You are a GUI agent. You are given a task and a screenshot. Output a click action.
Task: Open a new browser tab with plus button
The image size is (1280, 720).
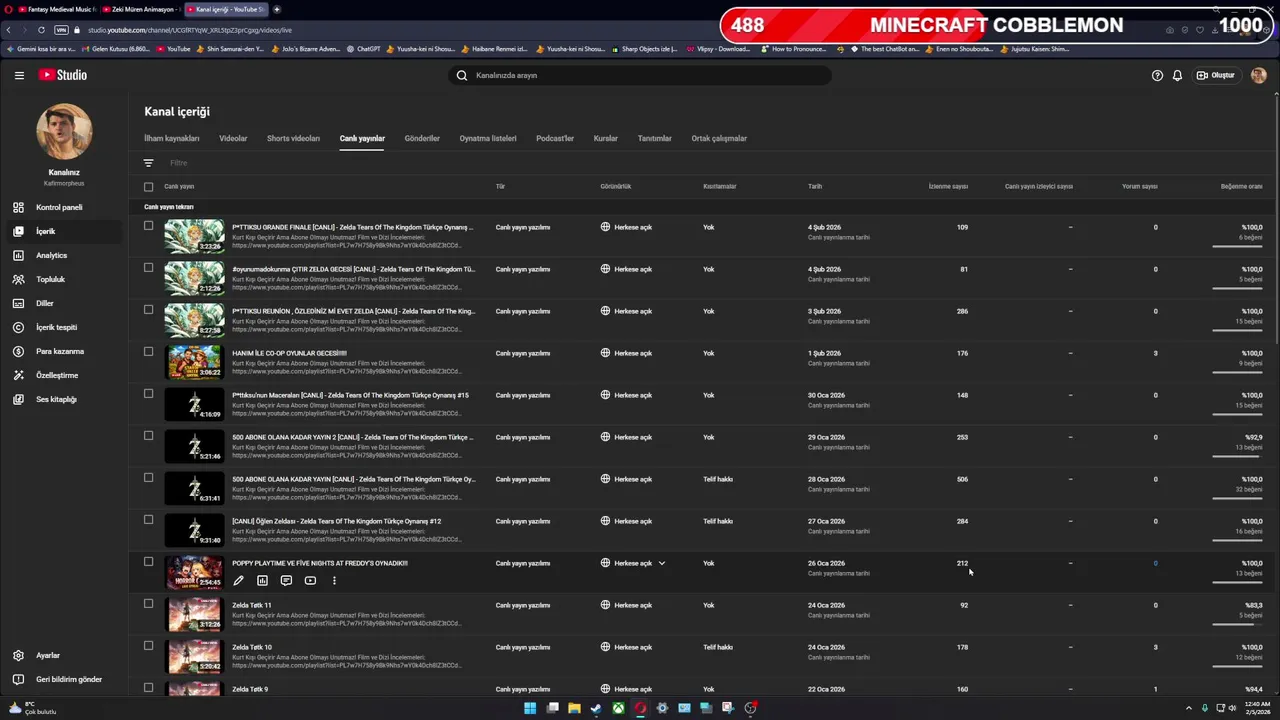click(x=277, y=9)
